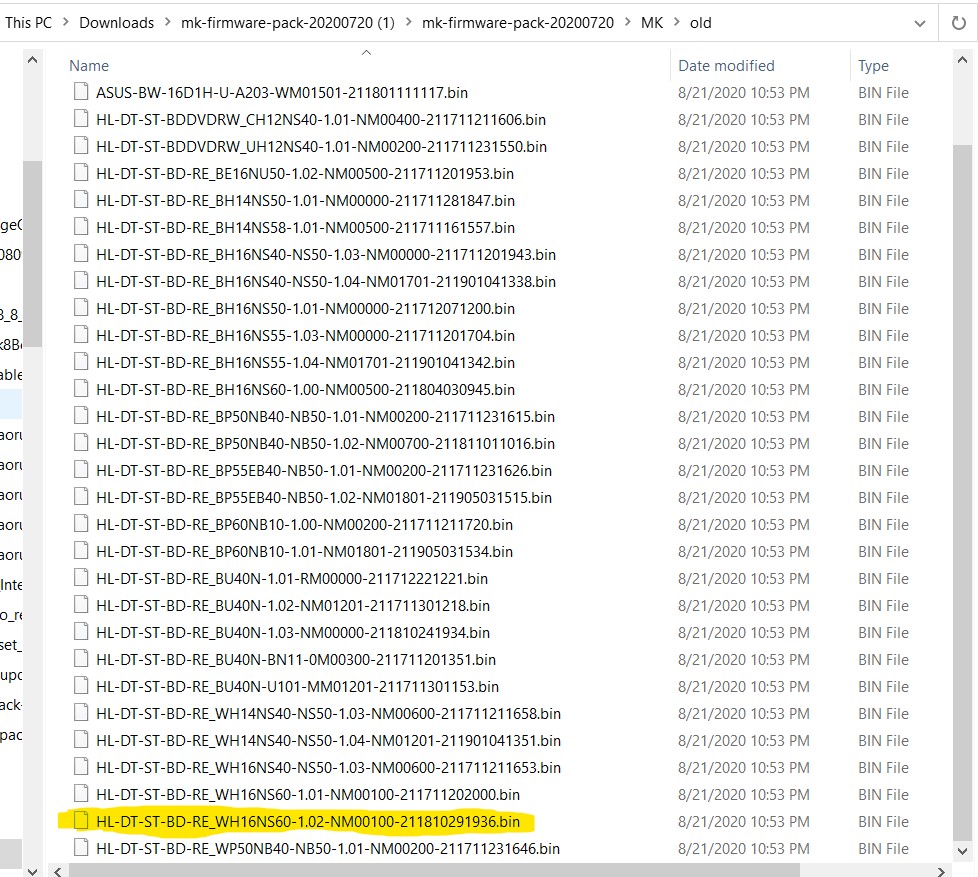Viewport: 978px width, 877px height.
Task: Sort by the Type column header
Action: 873,65
